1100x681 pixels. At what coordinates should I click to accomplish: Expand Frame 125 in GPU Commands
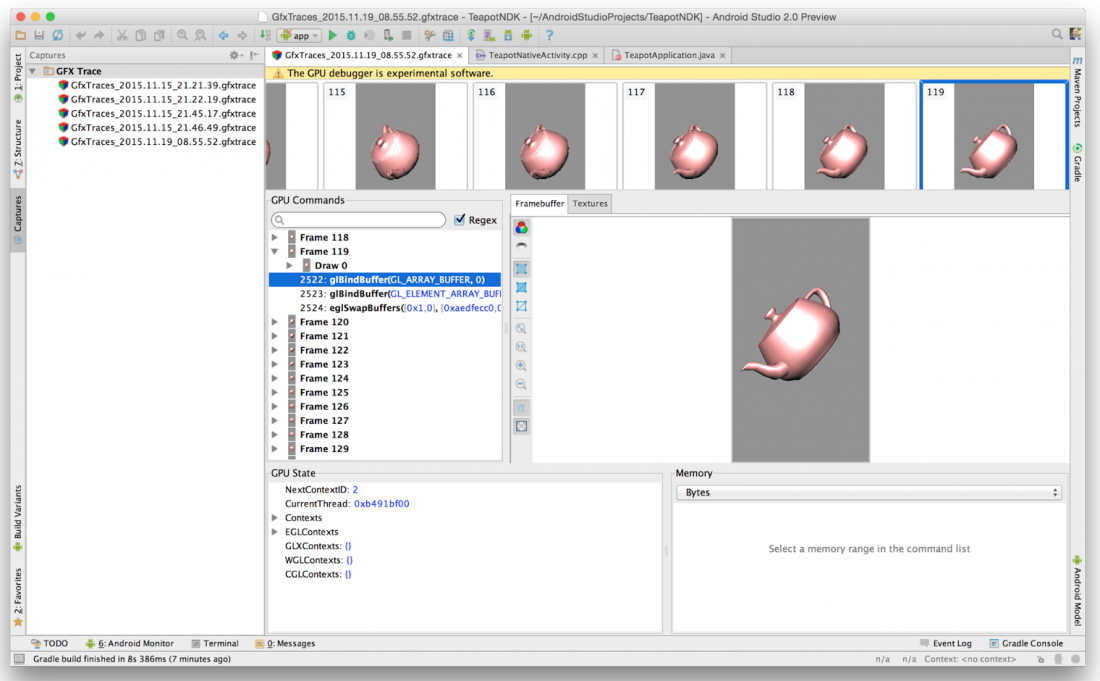pos(275,392)
